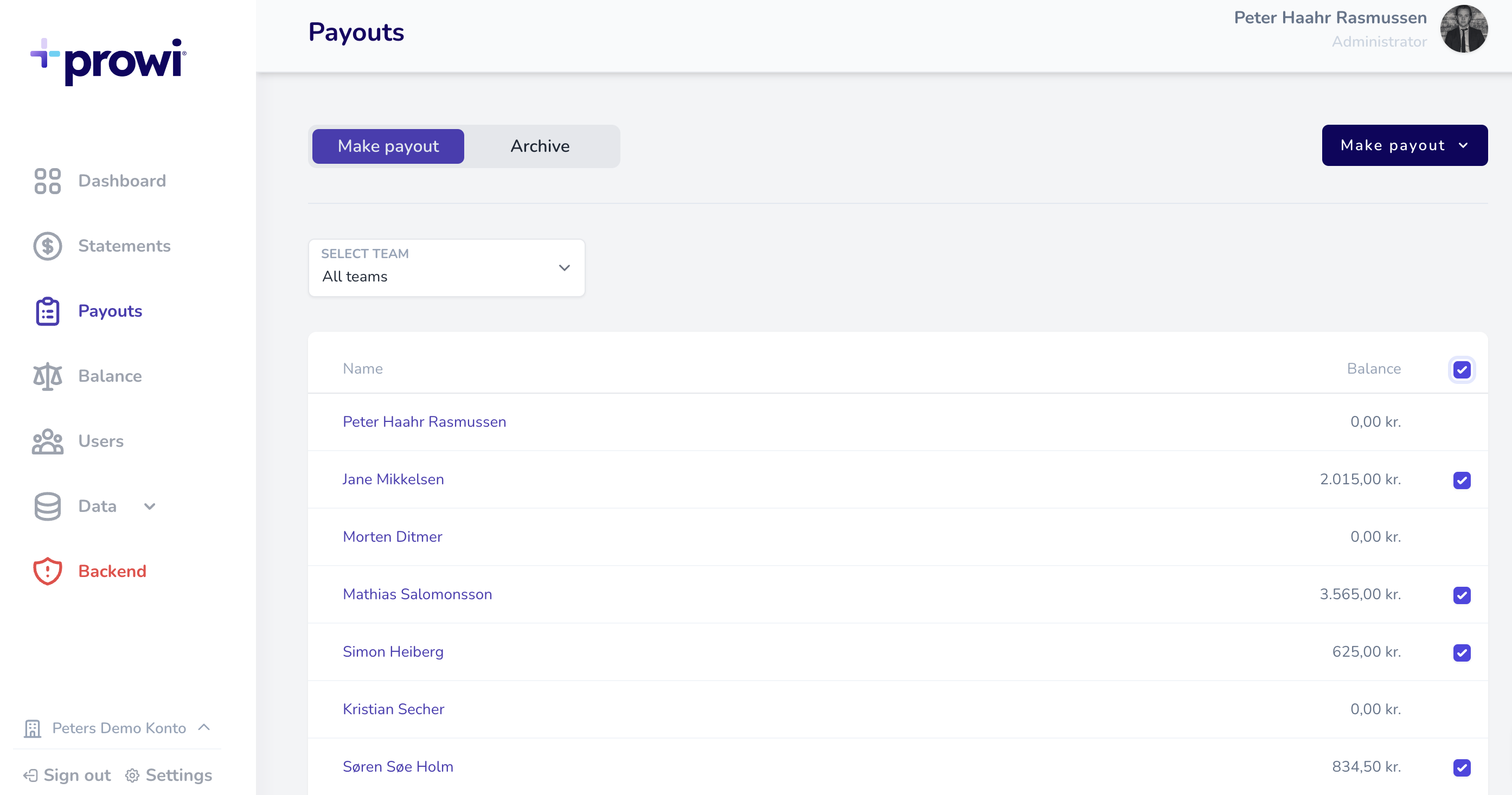1512x795 pixels.
Task: Open Simon Heiberg's profile link
Action: pyautogui.click(x=393, y=652)
